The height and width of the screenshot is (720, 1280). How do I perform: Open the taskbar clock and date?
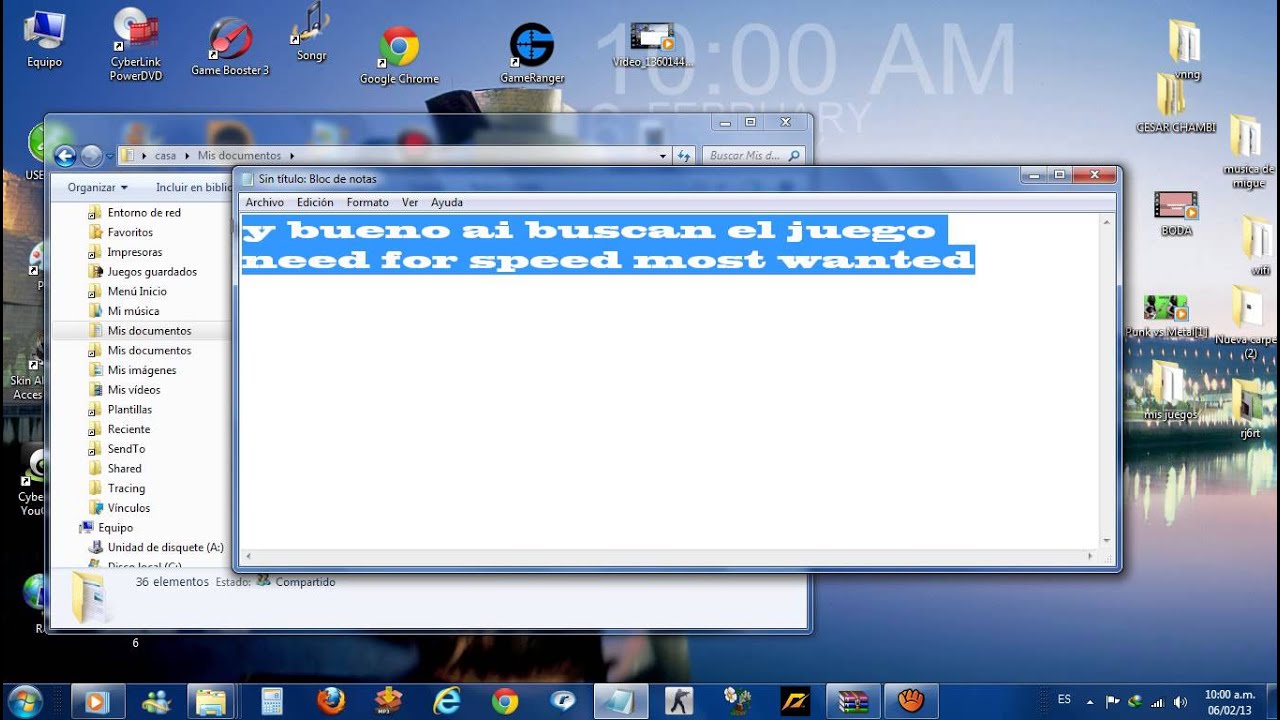tap(1229, 701)
